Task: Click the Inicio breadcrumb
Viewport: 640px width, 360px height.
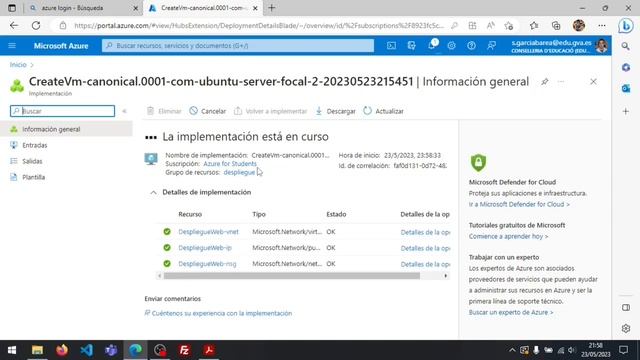Action: point(18,64)
